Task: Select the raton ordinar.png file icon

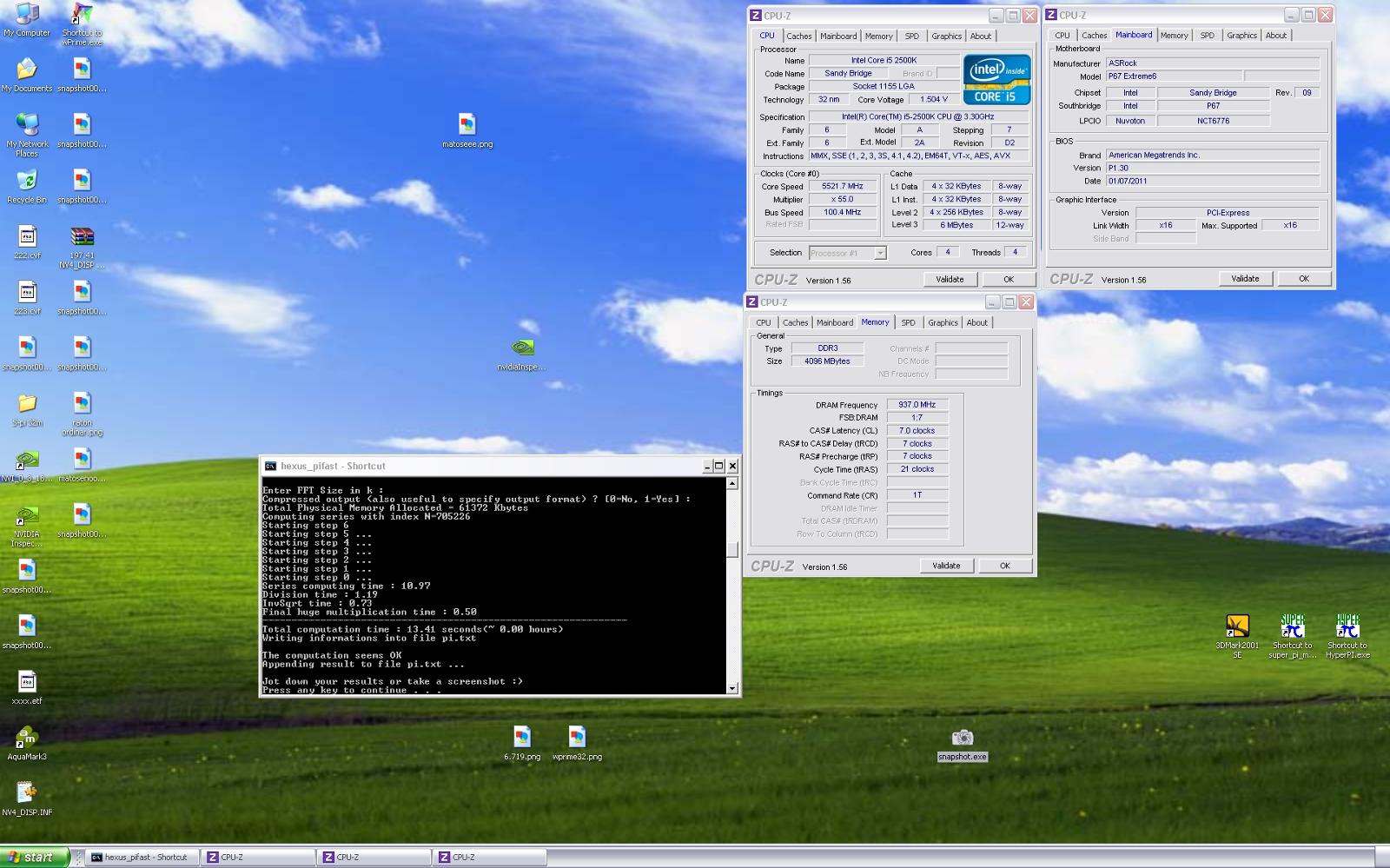Action: pyautogui.click(x=82, y=414)
